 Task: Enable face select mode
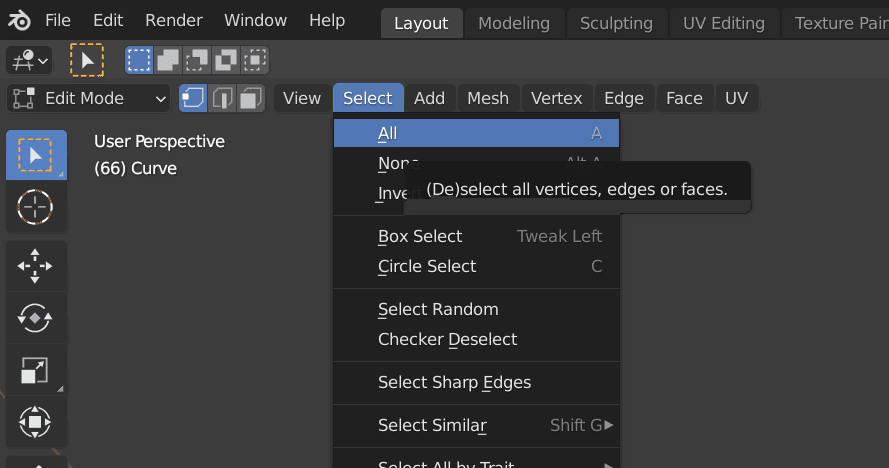pyautogui.click(x=251, y=99)
